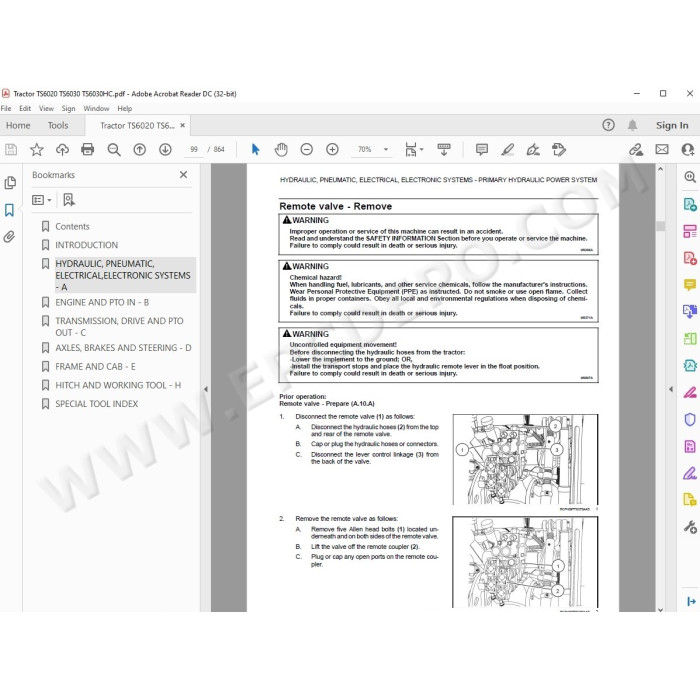The width and height of the screenshot is (700, 700).
Task: Zoom out with minus button
Action: tap(306, 149)
